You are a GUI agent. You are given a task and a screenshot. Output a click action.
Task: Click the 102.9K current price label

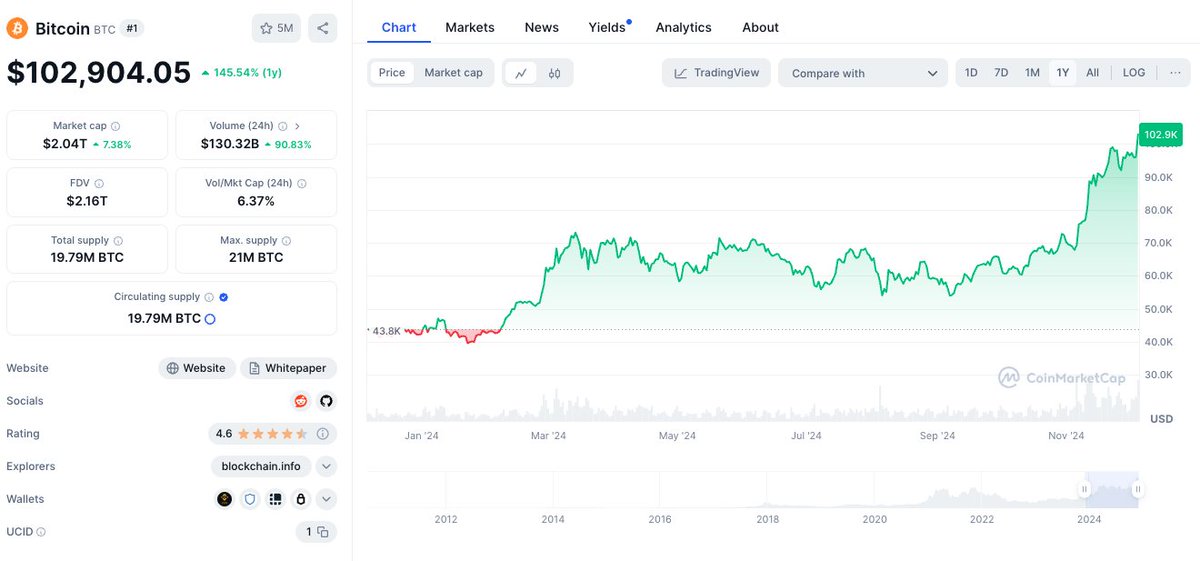click(x=1160, y=135)
